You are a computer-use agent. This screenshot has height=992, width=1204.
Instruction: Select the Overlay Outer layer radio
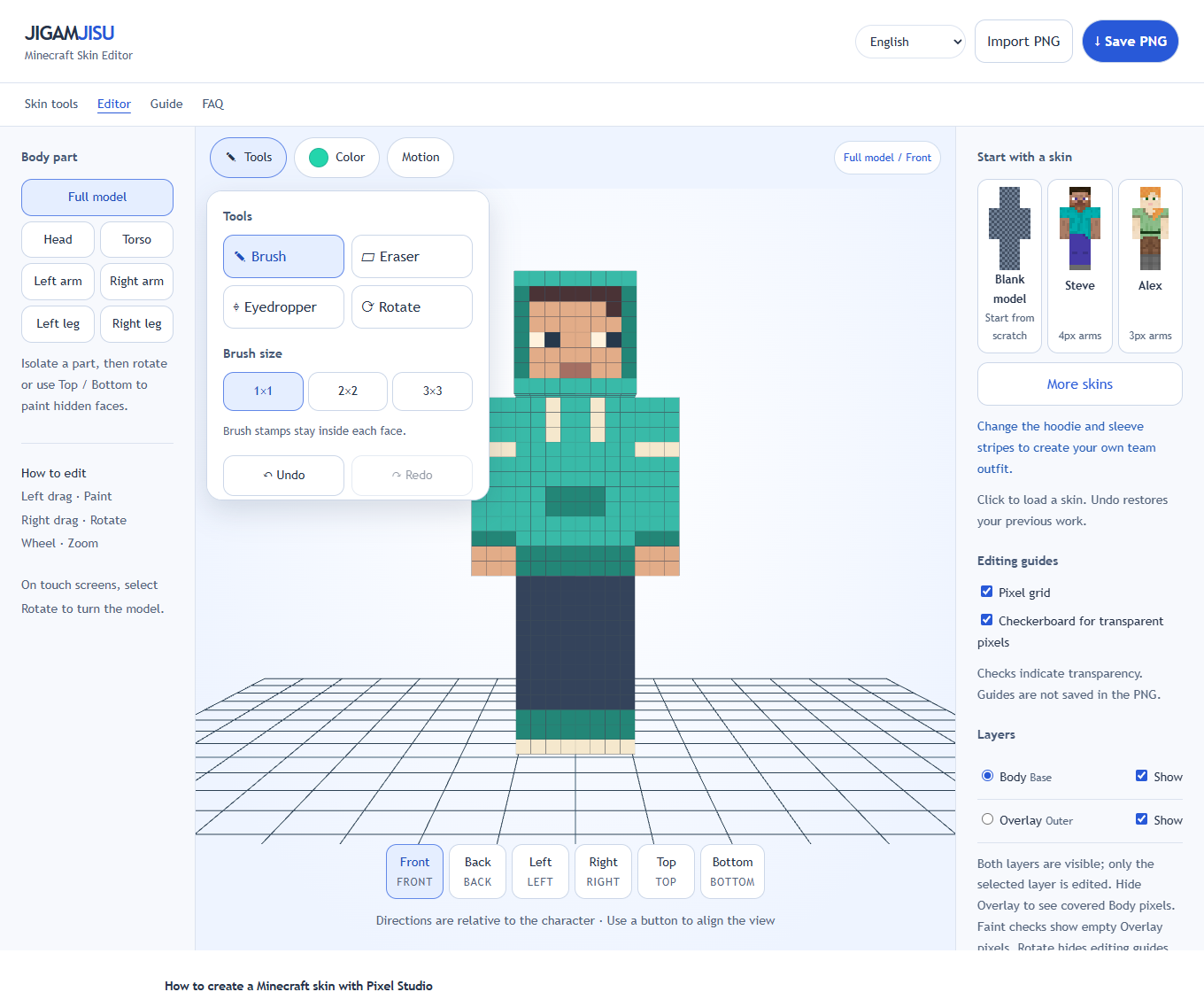click(x=987, y=819)
